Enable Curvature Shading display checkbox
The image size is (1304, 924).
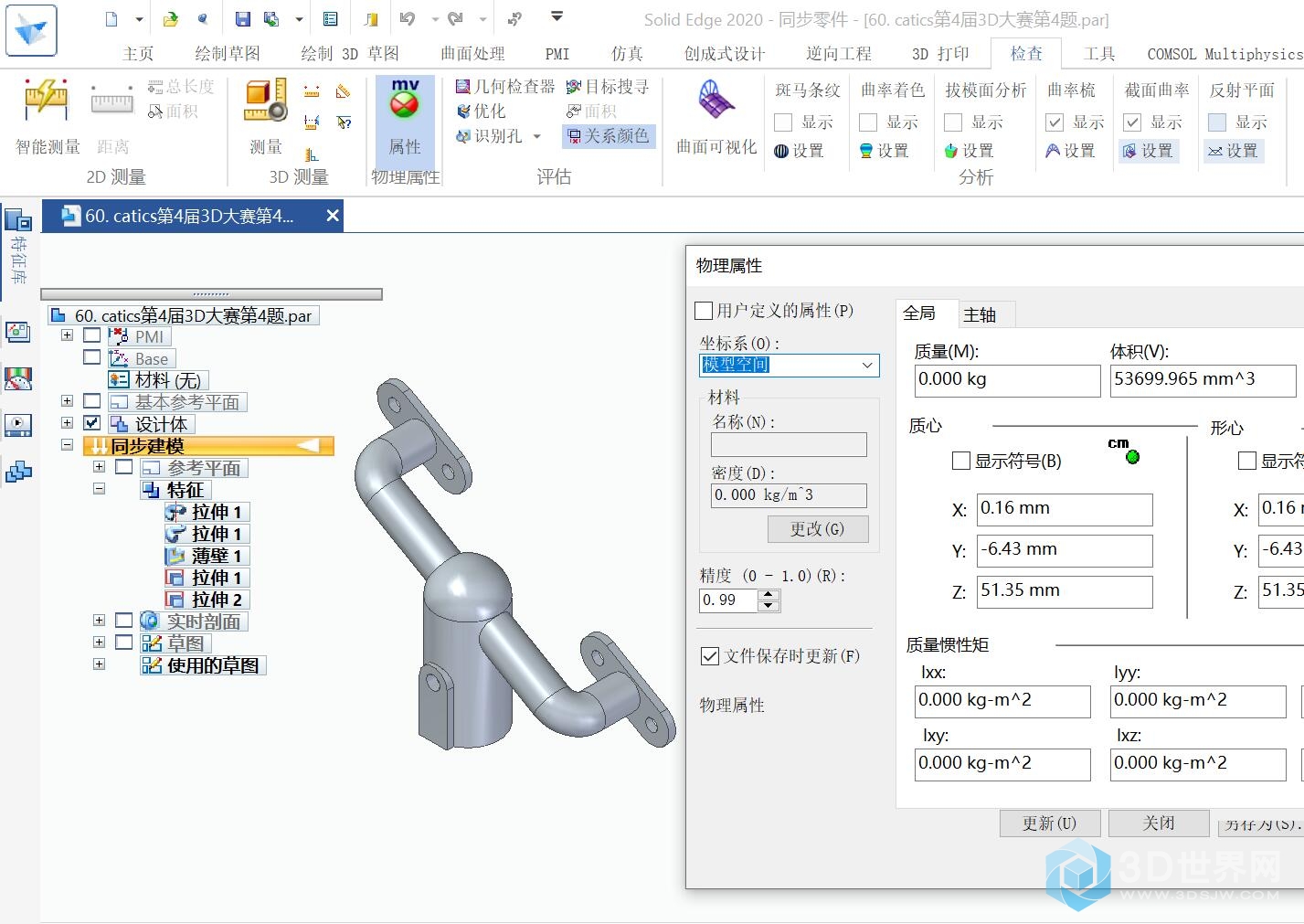[868, 122]
